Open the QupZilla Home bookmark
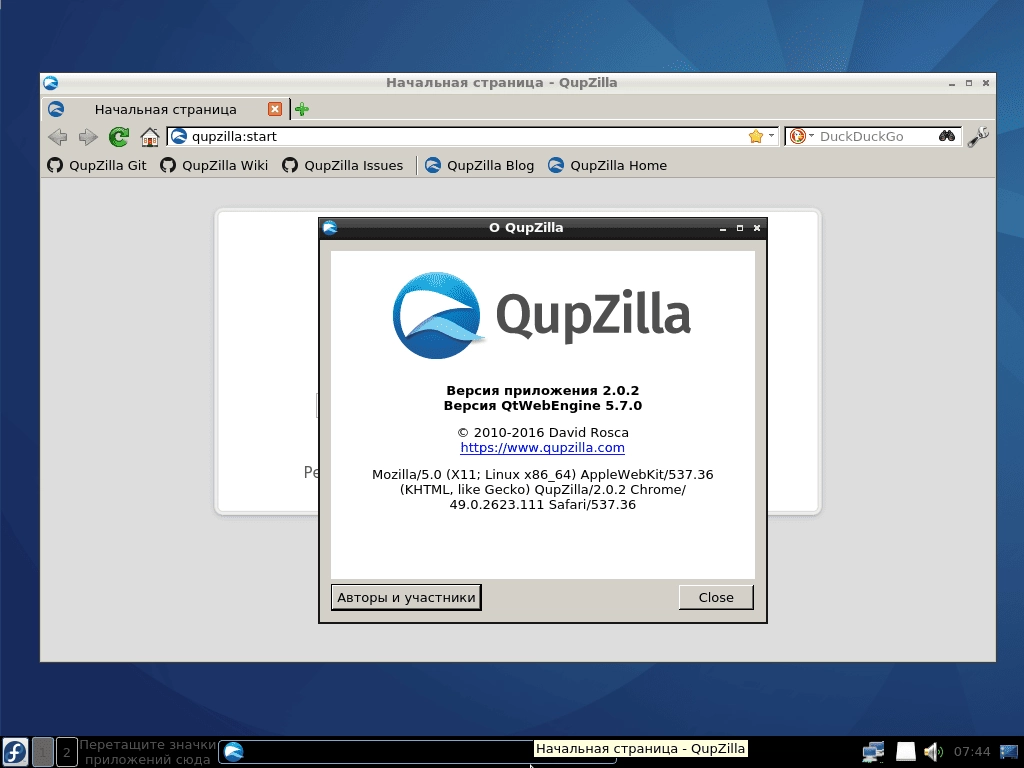Screen dimensions: 1024x768 tap(607, 165)
